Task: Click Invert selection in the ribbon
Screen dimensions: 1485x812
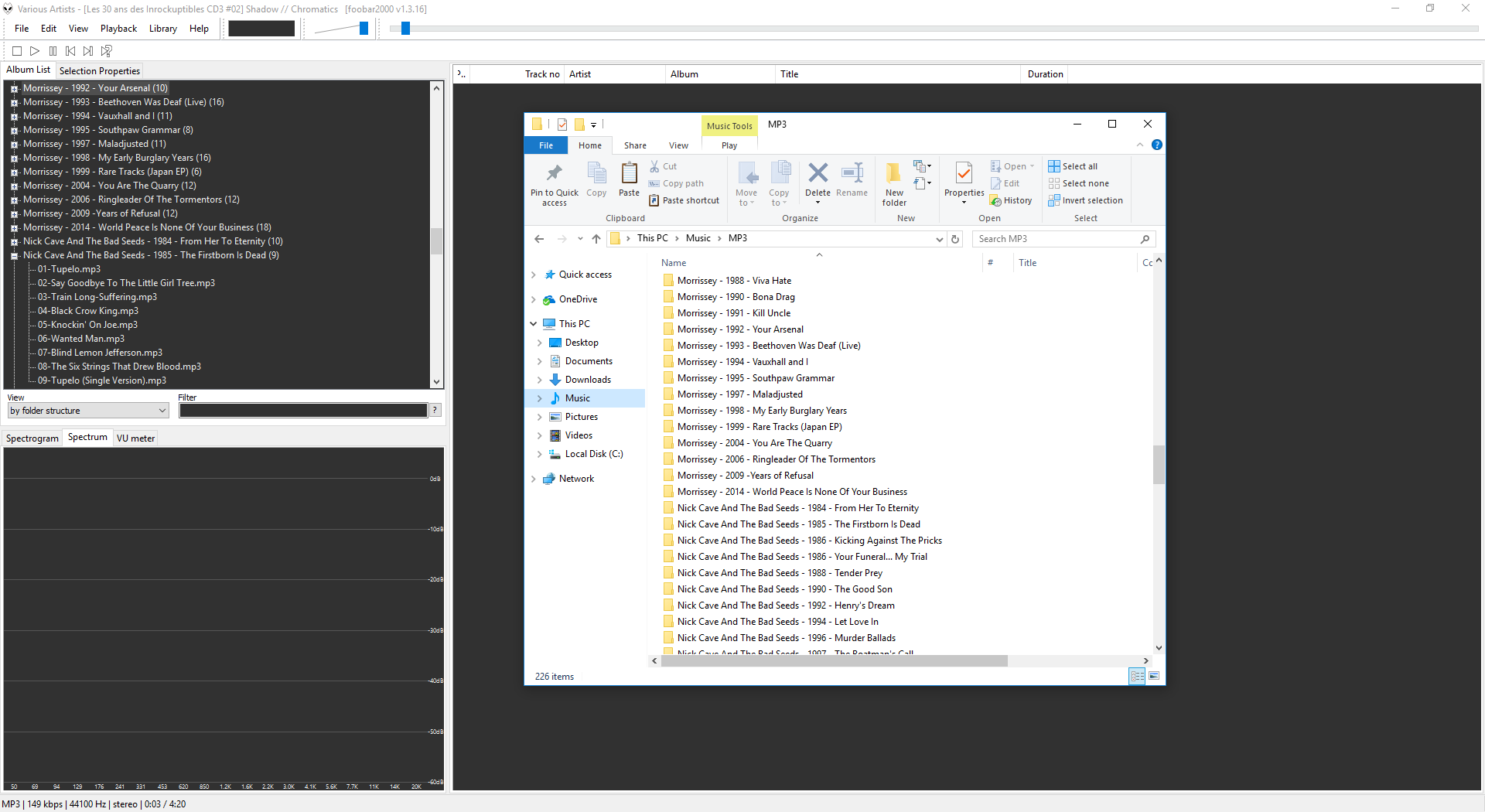Action: pos(1085,200)
